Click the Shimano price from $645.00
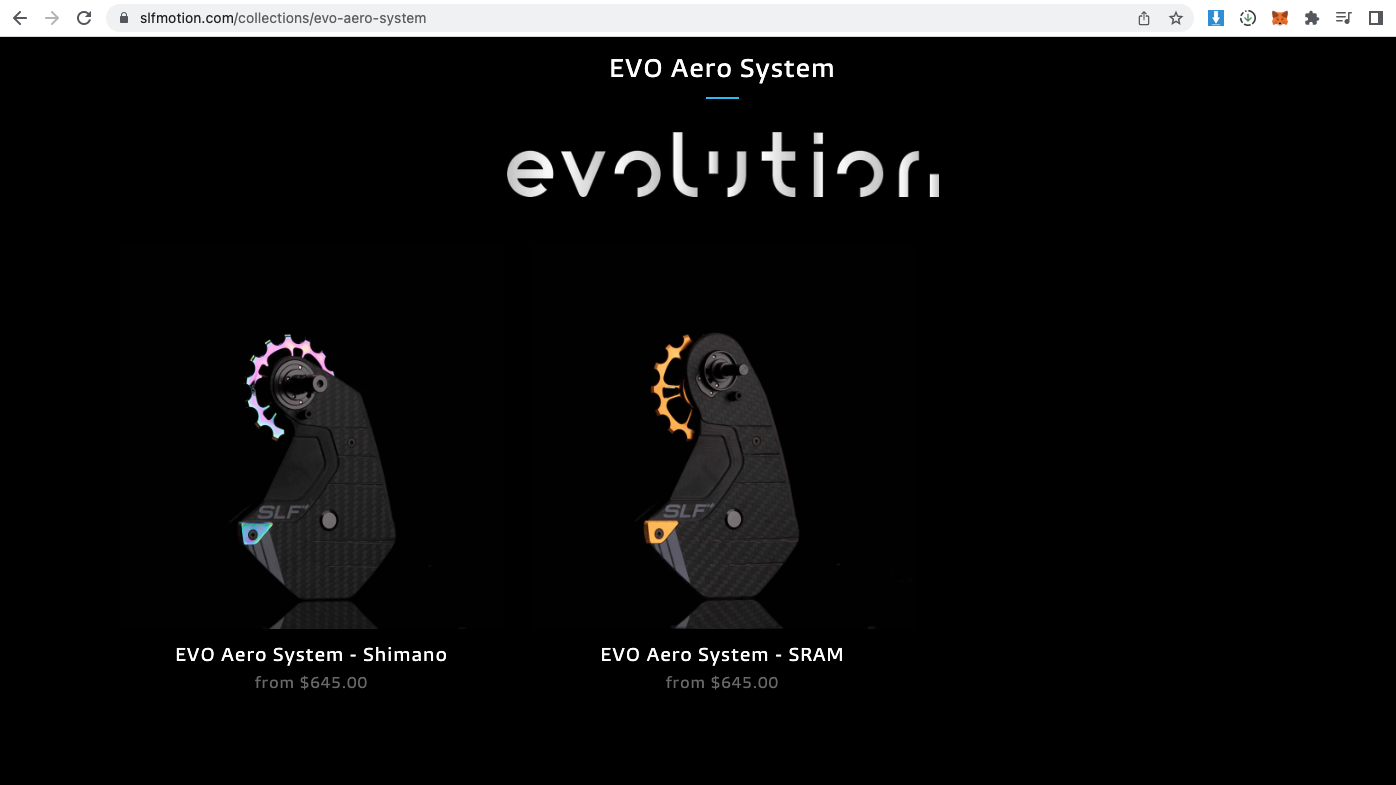This screenshot has width=1396, height=785. pyautogui.click(x=311, y=683)
